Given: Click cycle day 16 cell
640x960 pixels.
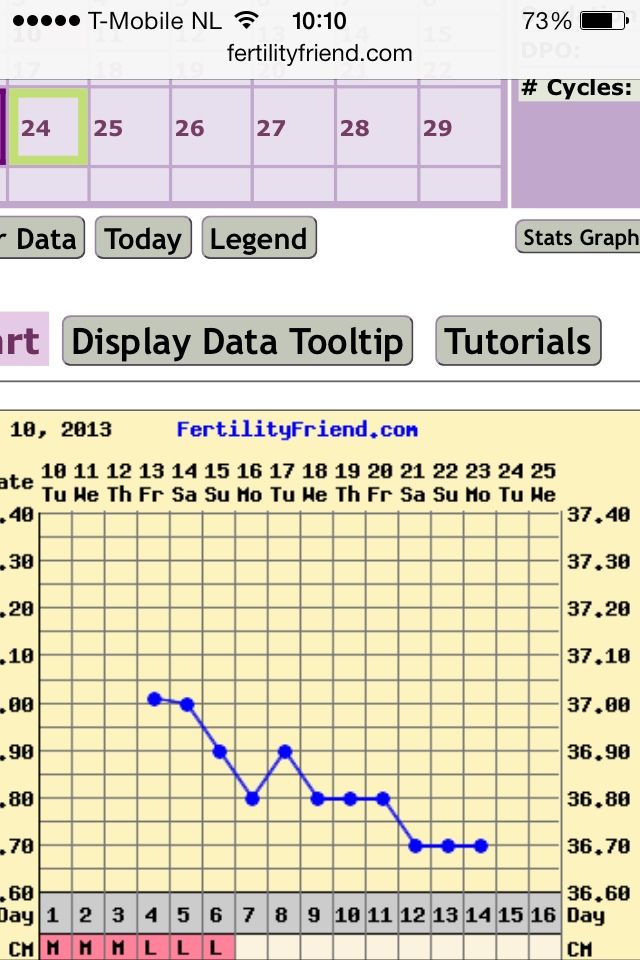Looking at the screenshot, I should [x=544, y=915].
